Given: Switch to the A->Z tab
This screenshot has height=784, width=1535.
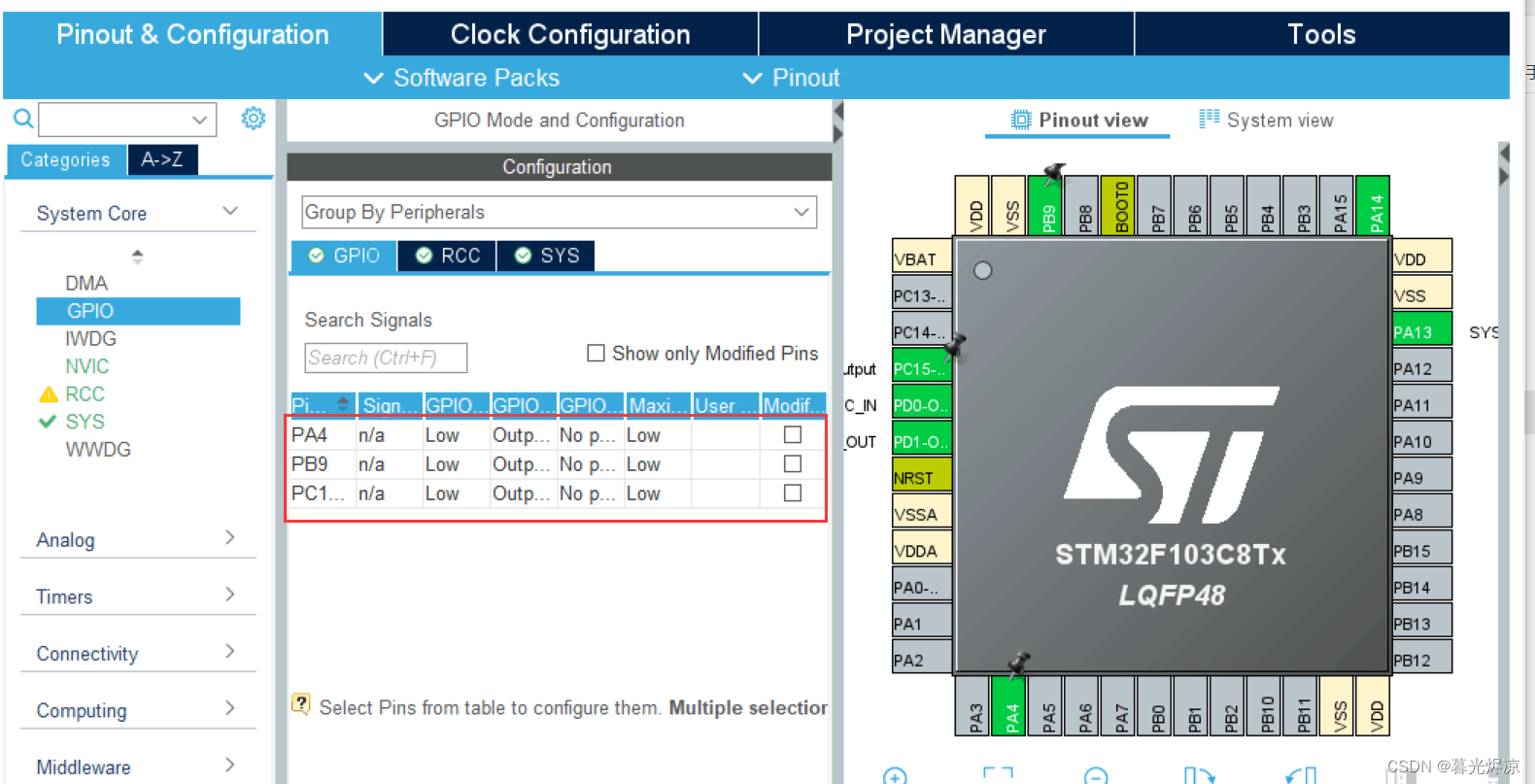Looking at the screenshot, I should point(162,159).
